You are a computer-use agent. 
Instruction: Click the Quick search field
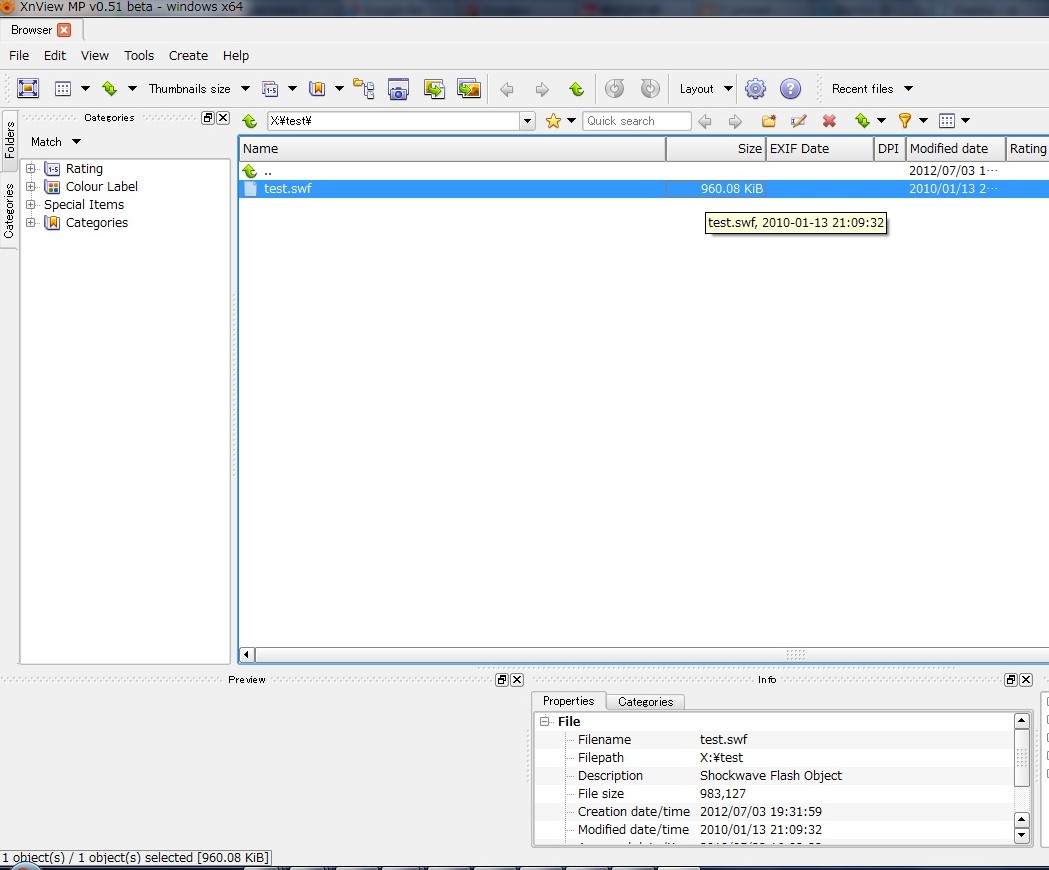point(636,121)
